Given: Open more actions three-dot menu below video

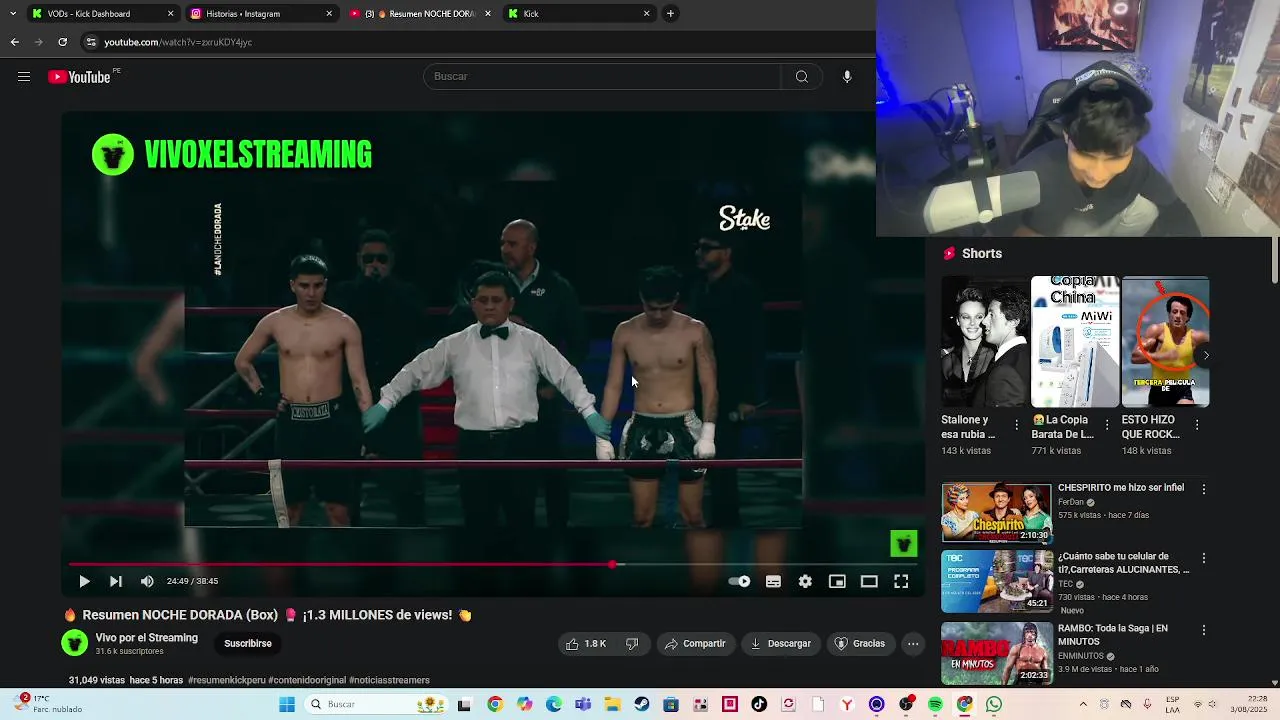Looking at the screenshot, I should (x=913, y=644).
